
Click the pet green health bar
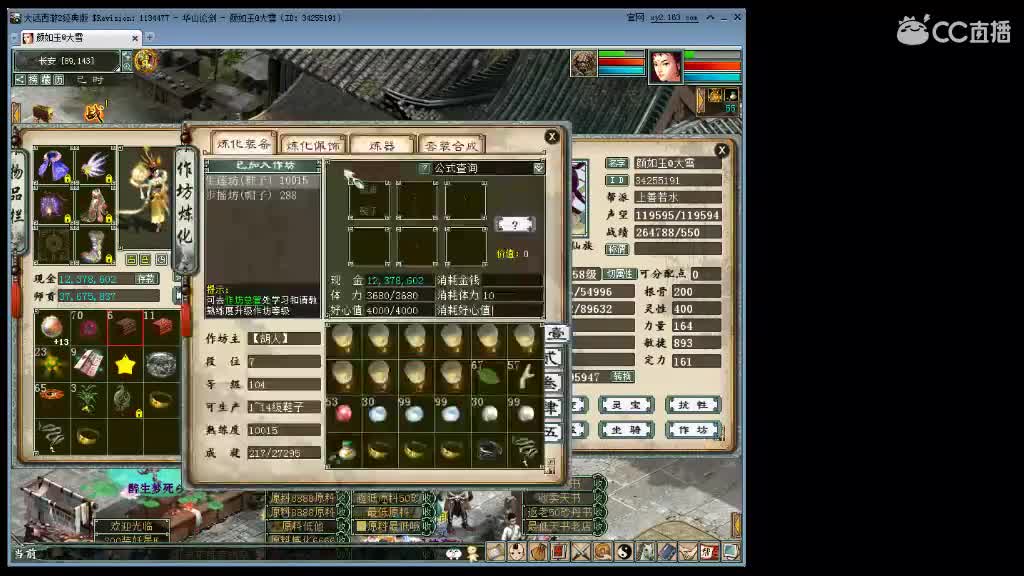click(621, 54)
